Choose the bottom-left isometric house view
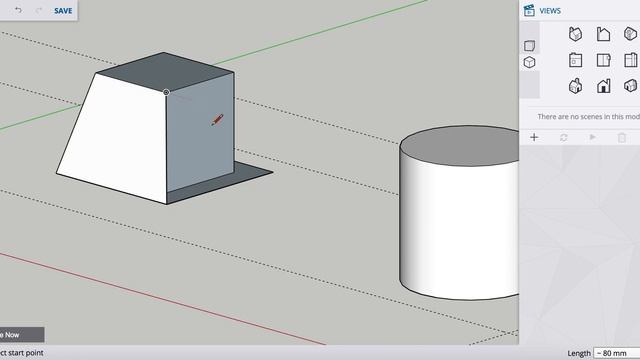640x360 pixels. coord(576,86)
